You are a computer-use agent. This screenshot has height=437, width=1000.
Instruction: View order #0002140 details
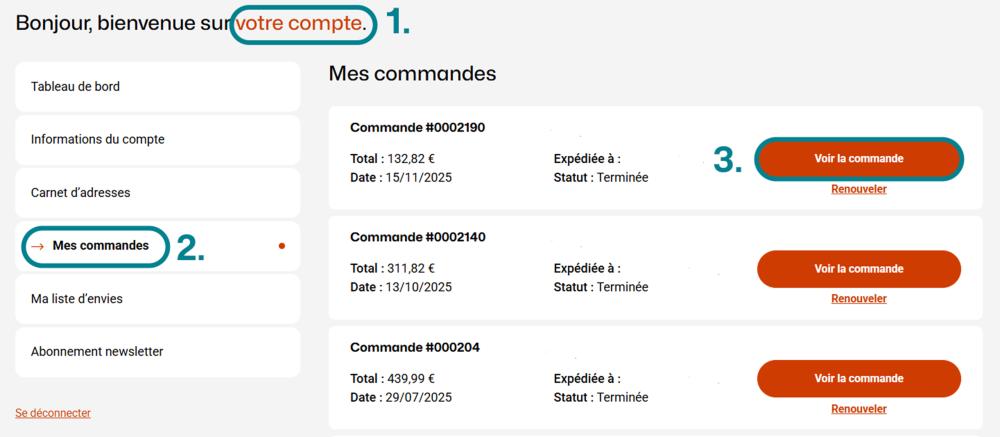tap(859, 269)
